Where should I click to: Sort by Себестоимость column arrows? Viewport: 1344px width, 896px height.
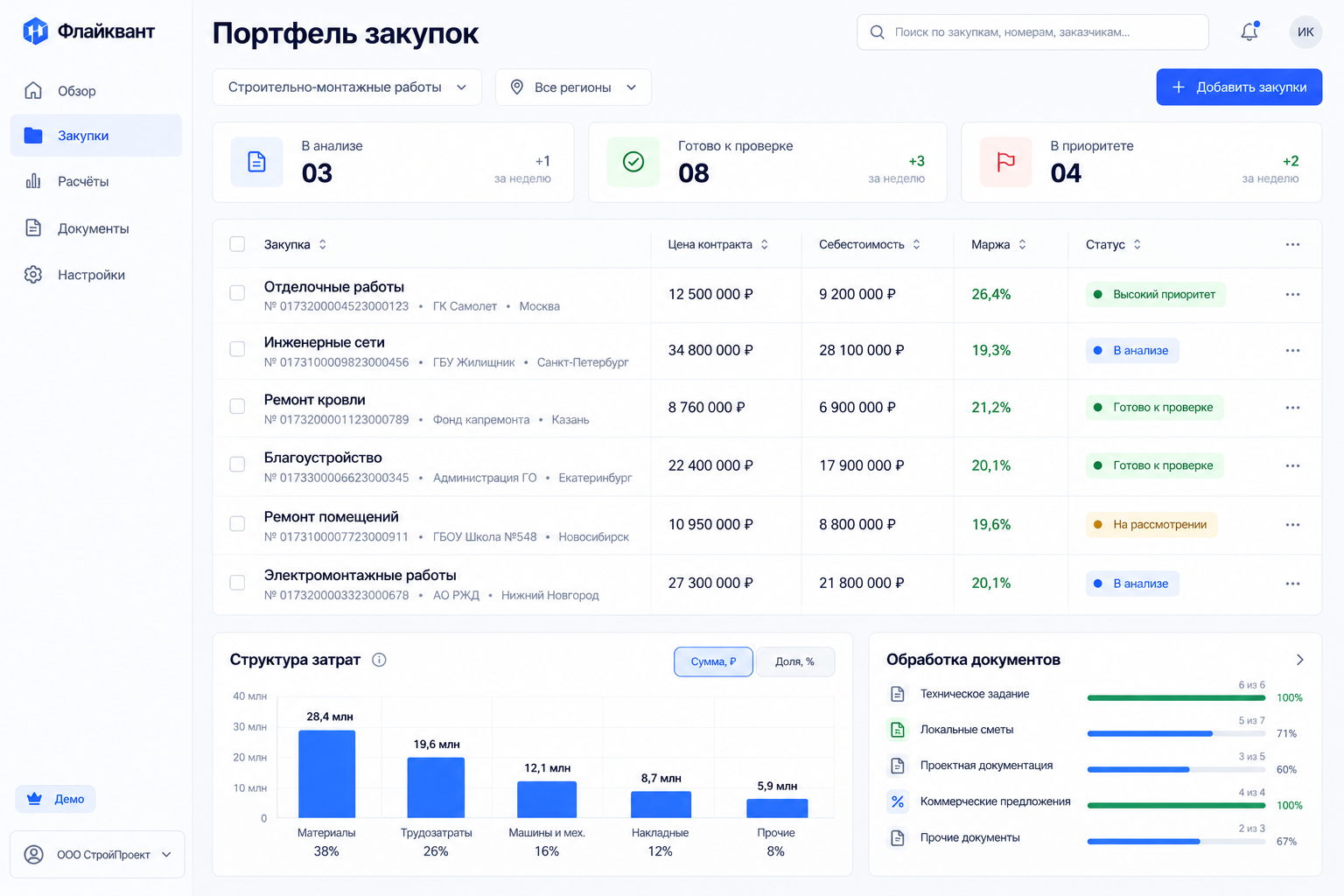[916, 245]
